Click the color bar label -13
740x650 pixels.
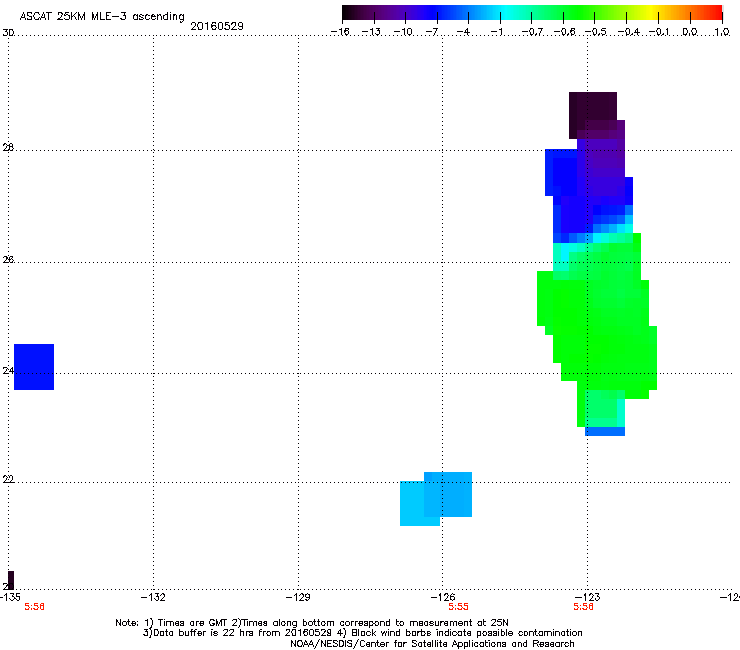click(x=371, y=32)
